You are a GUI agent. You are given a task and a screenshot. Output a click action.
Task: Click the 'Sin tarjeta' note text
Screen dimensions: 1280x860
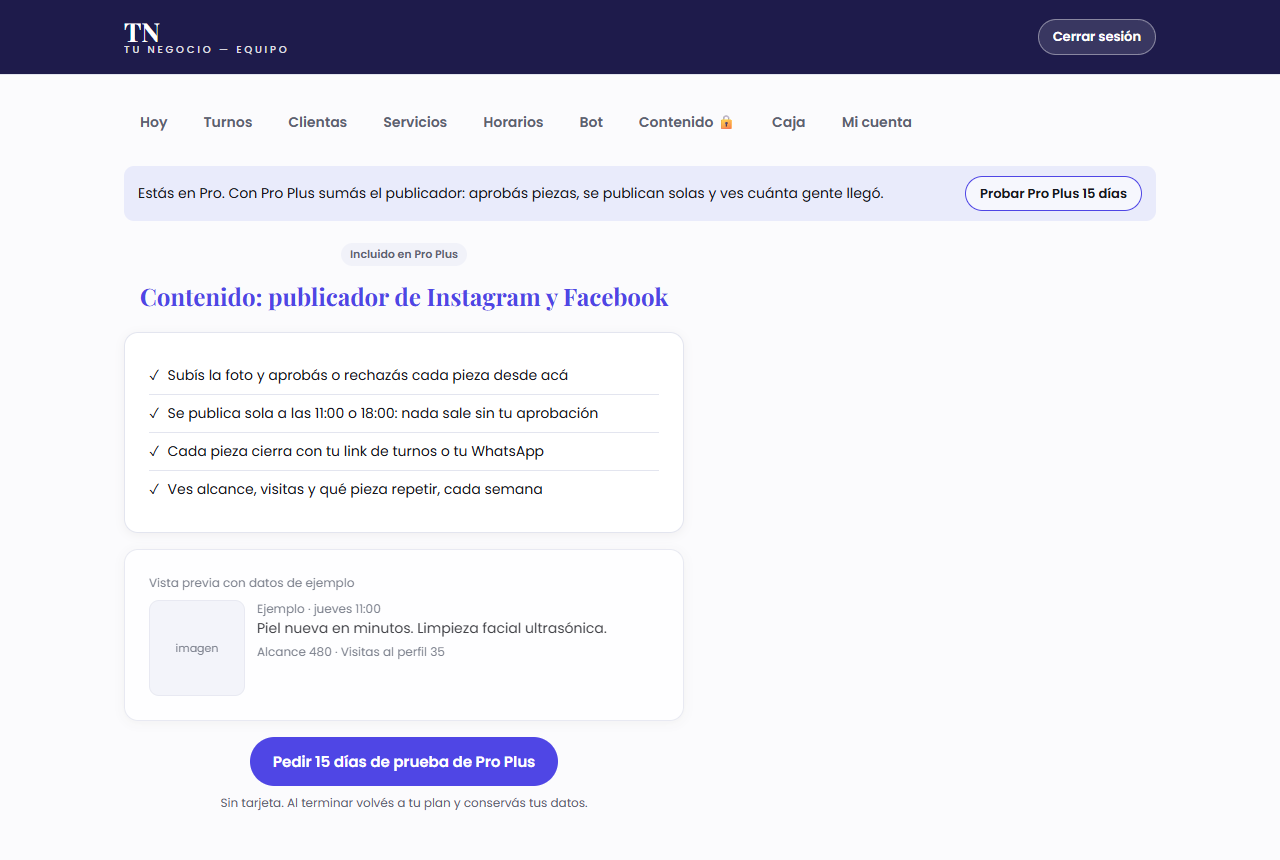404,803
